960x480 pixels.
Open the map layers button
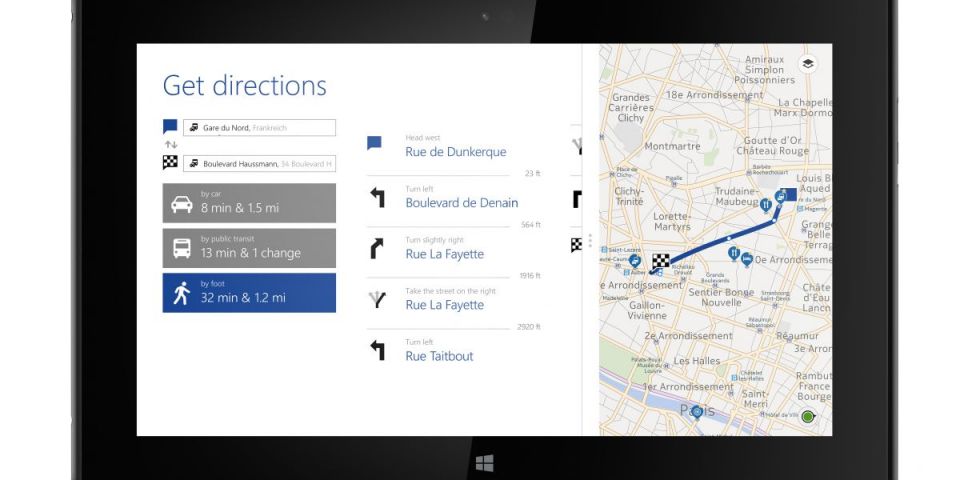click(807, 64)
